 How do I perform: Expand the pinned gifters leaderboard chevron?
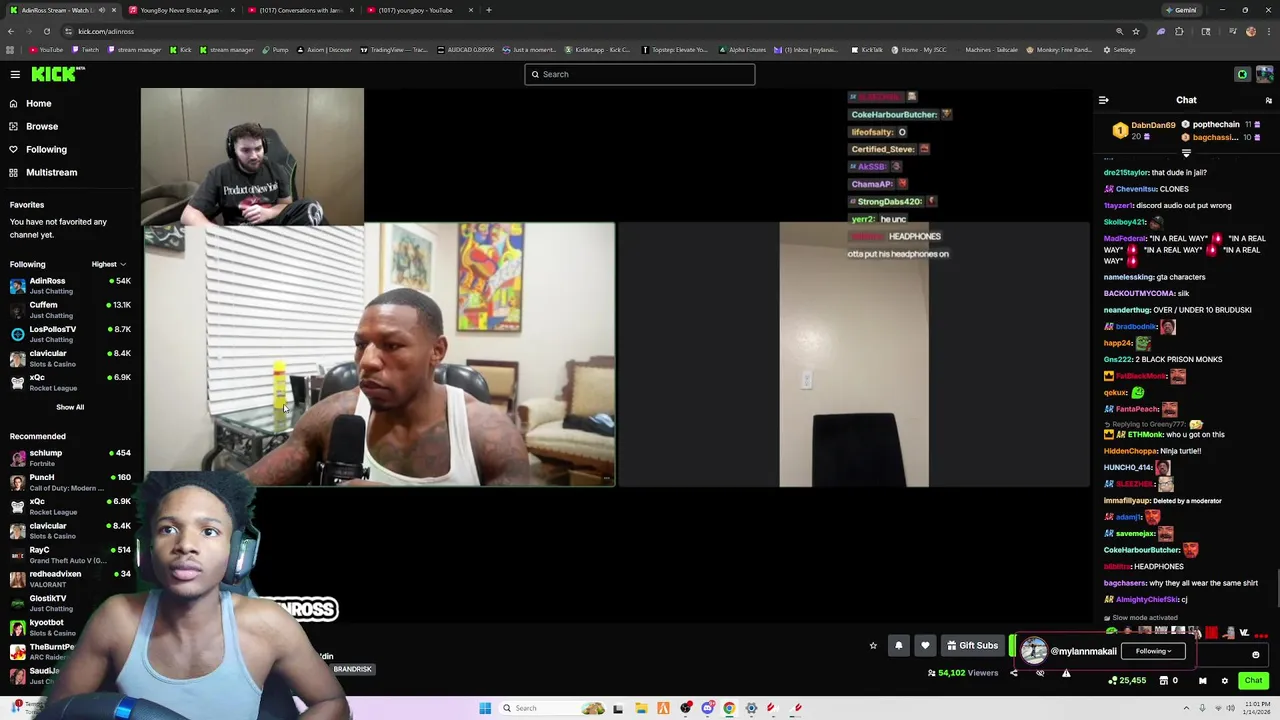(1186, 154)
